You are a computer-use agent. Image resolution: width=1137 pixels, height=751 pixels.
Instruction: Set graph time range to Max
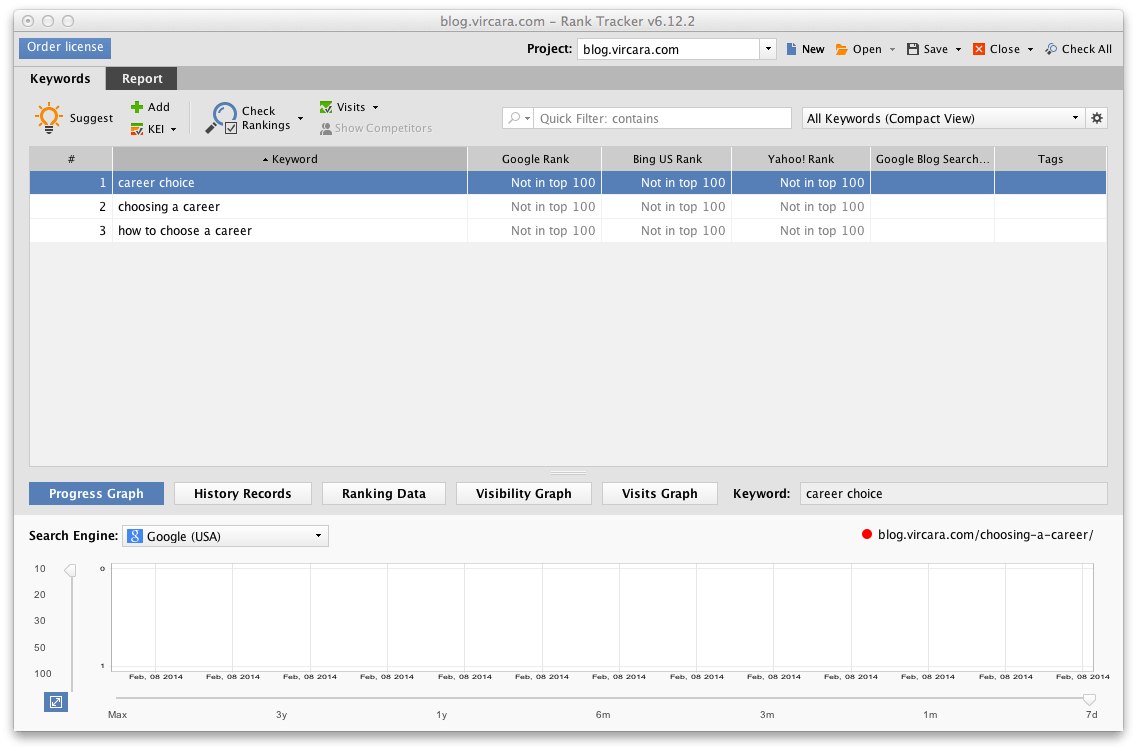coord(117,715)
